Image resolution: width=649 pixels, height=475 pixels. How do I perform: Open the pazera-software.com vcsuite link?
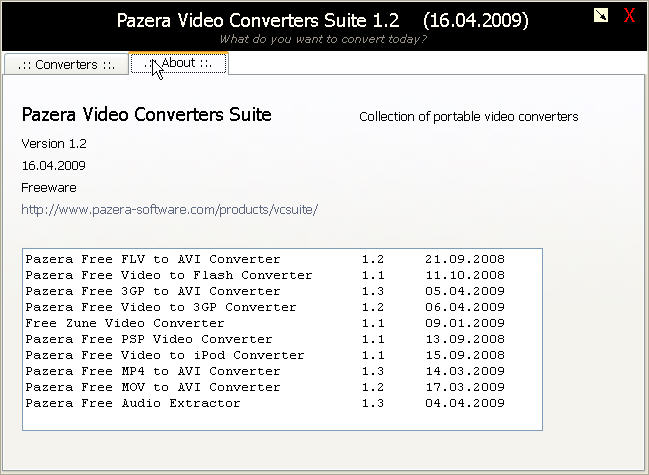[x=169, y=210]
